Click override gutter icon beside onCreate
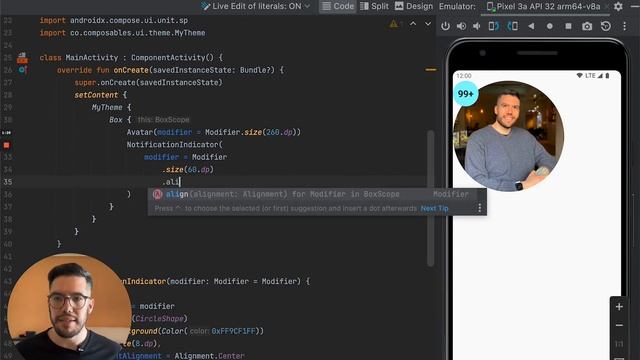640x360 pixels. coord(23,70)
